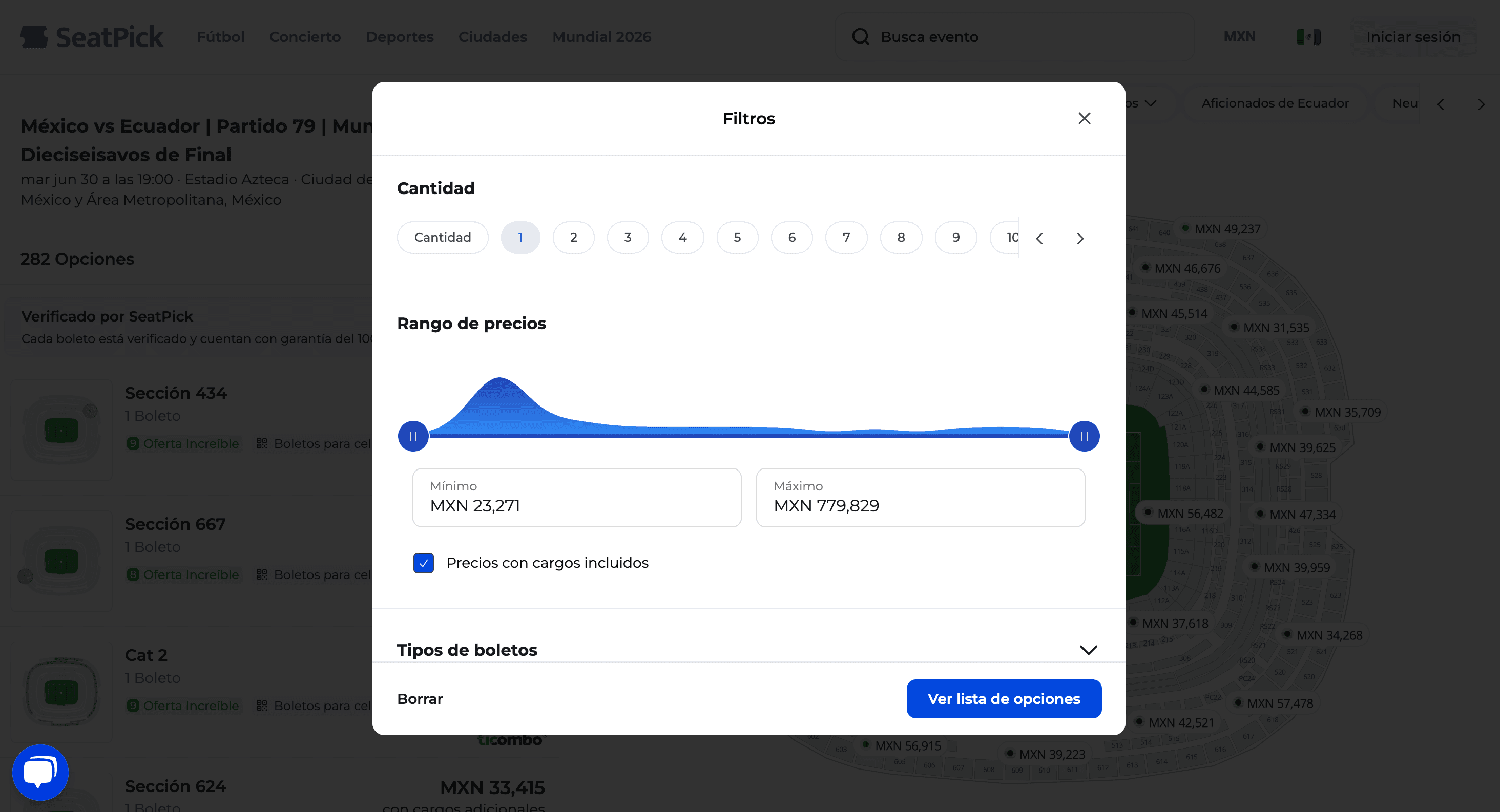Open the Fútbol menu item
1500x812 pixels.
click(x=220, y=37)
